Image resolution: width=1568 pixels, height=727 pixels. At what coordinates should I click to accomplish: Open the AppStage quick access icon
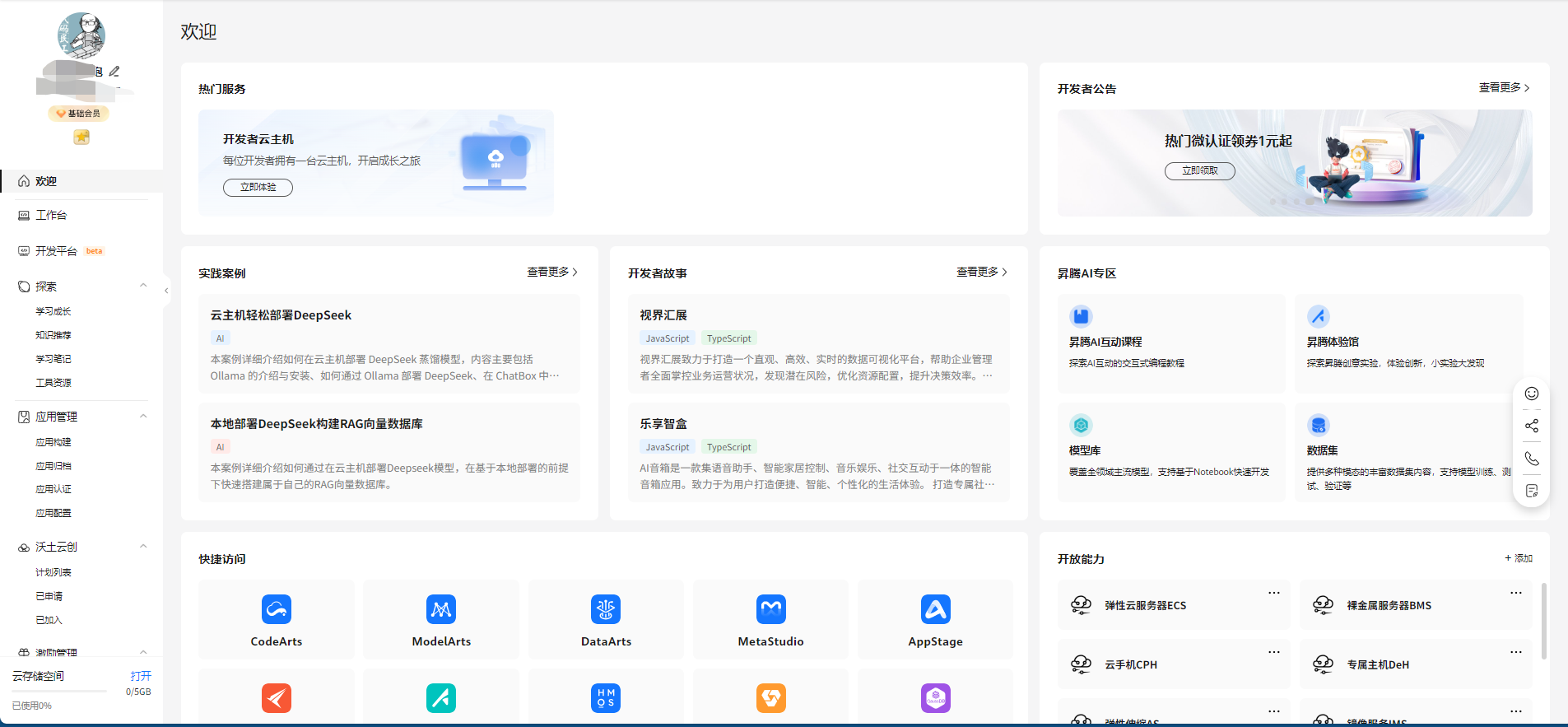tap(936, 609)
